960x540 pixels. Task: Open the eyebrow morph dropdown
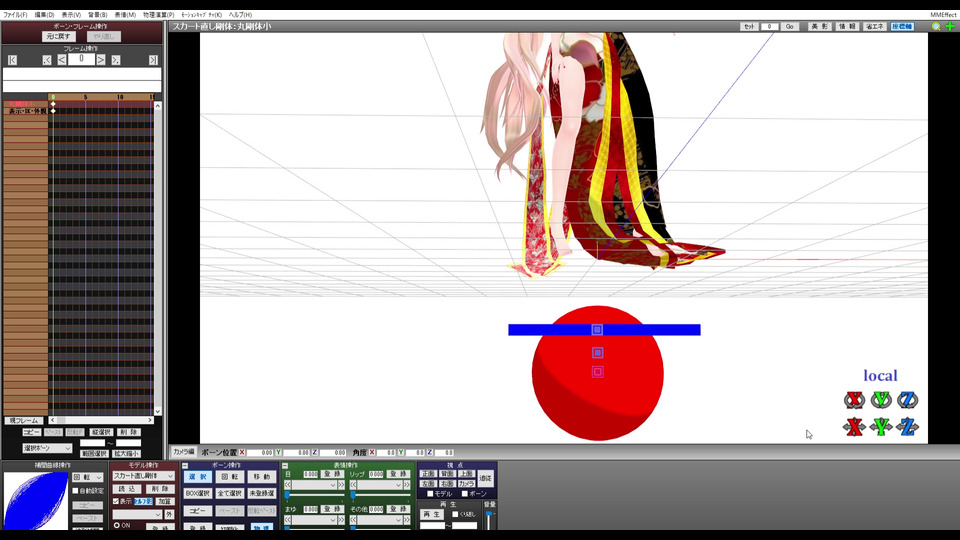pyautogui.click(x=315, y=520)
